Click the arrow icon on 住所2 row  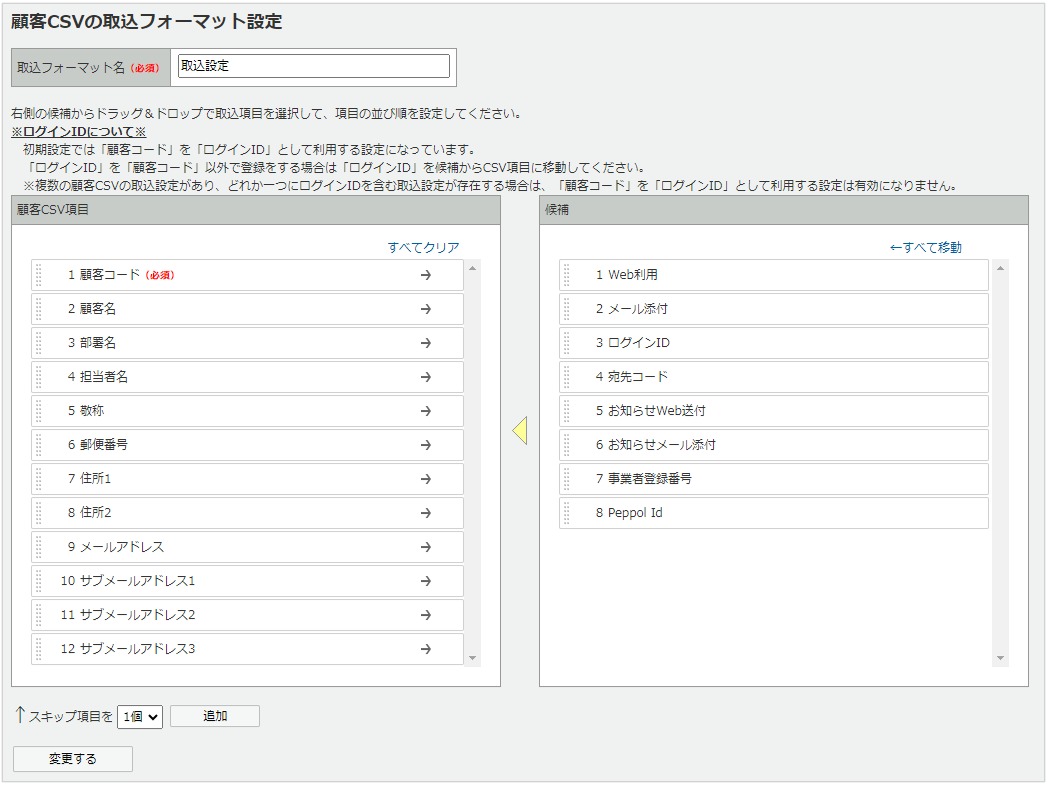click(x=428, y=513)
